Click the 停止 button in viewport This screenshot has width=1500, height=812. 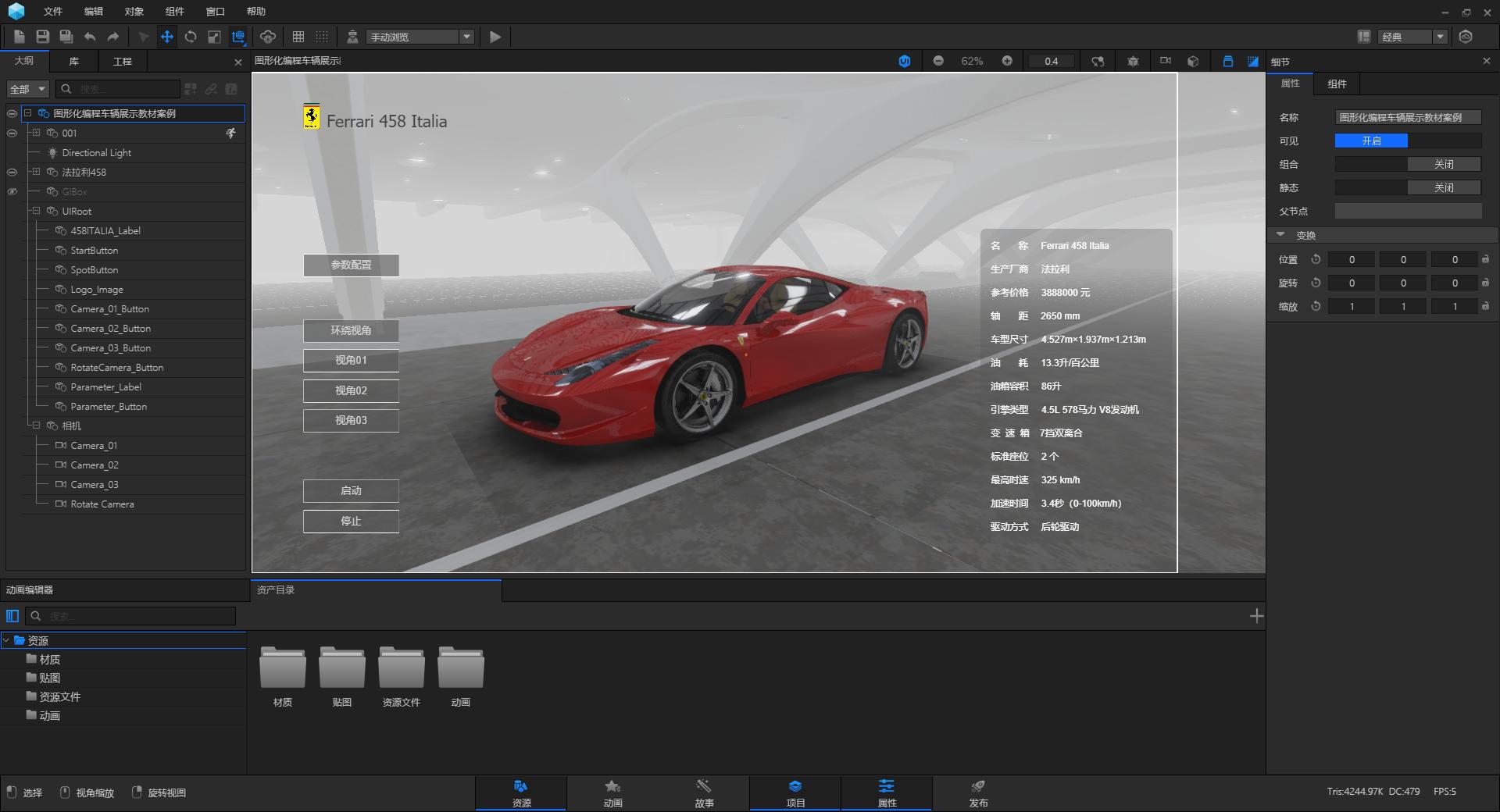[x=351, y=522]
